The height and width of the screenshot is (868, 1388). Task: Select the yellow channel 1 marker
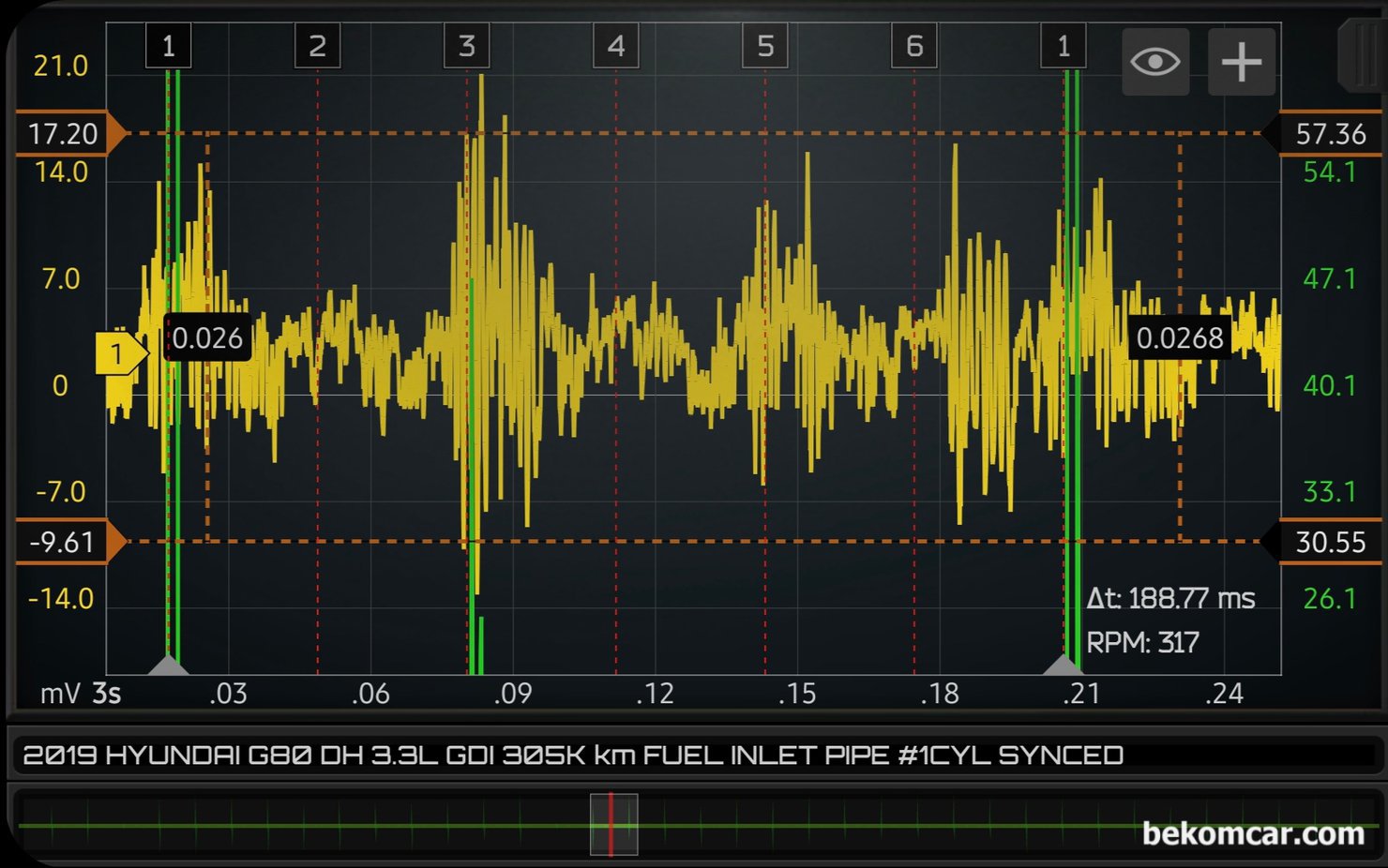119,354
